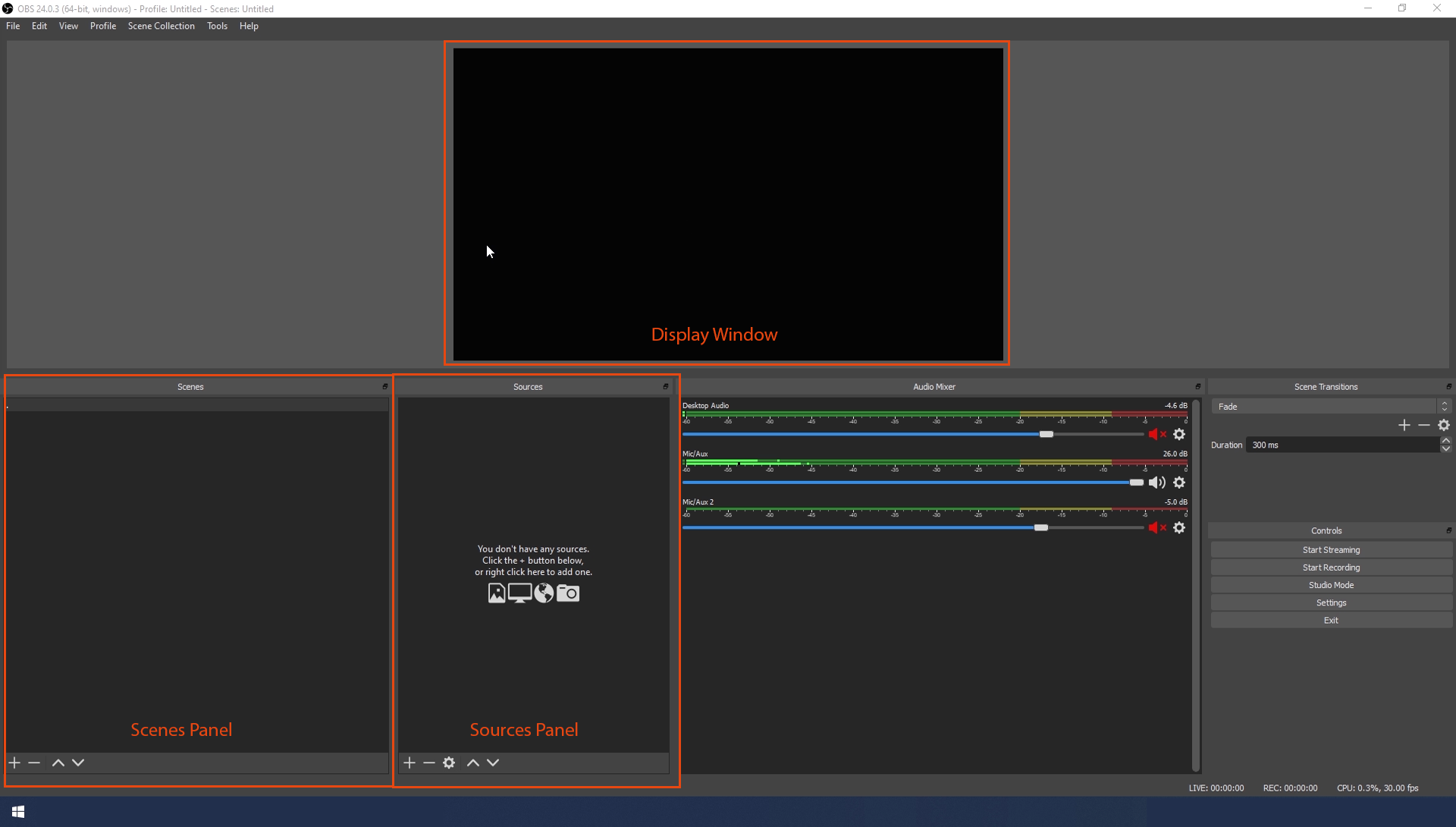The height and width of the screenshot is (827, 1456).
Task: Unmute Mic/Aux 2 speaker icon
Action: (1156, 528)
